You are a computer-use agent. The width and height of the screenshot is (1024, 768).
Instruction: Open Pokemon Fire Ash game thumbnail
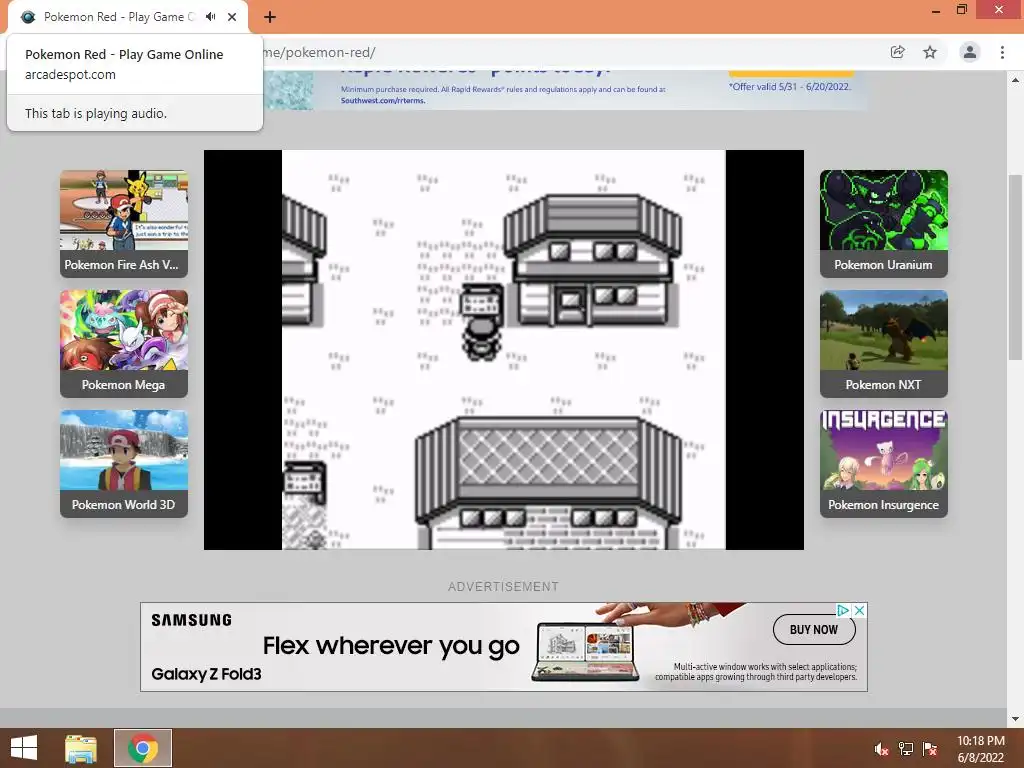point(124,223)
